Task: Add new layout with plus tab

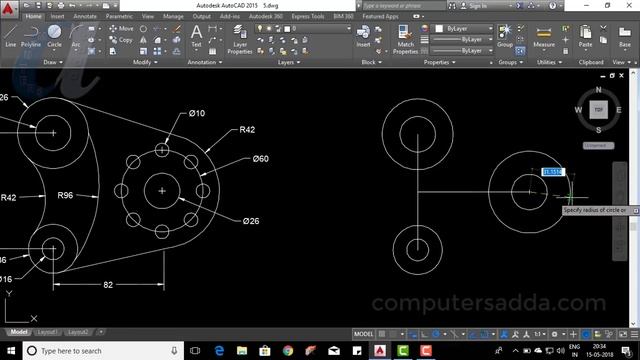Action: (101, 332)
